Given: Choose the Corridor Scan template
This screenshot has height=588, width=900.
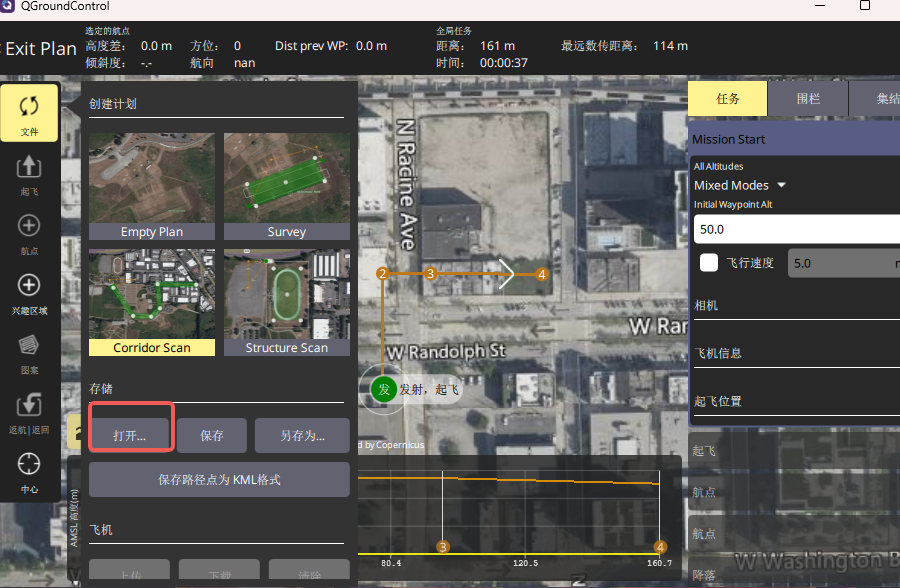Looking at the screenshot, I should pyautogui.click(x=152, y=302).
